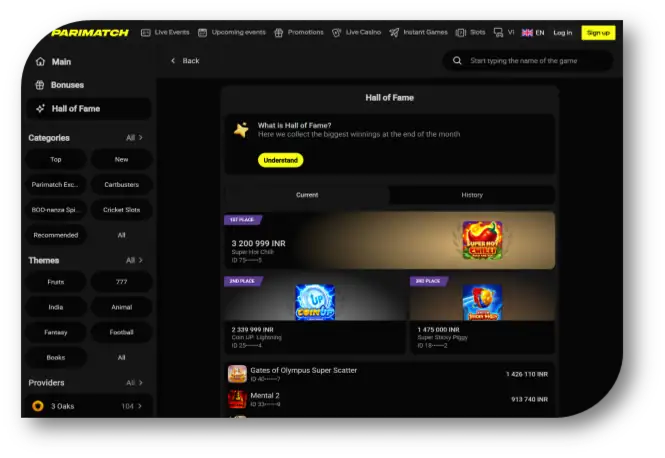Click the yellow Understand button
This screenshot has height=458, width=665.
click(x=281, y=160)
